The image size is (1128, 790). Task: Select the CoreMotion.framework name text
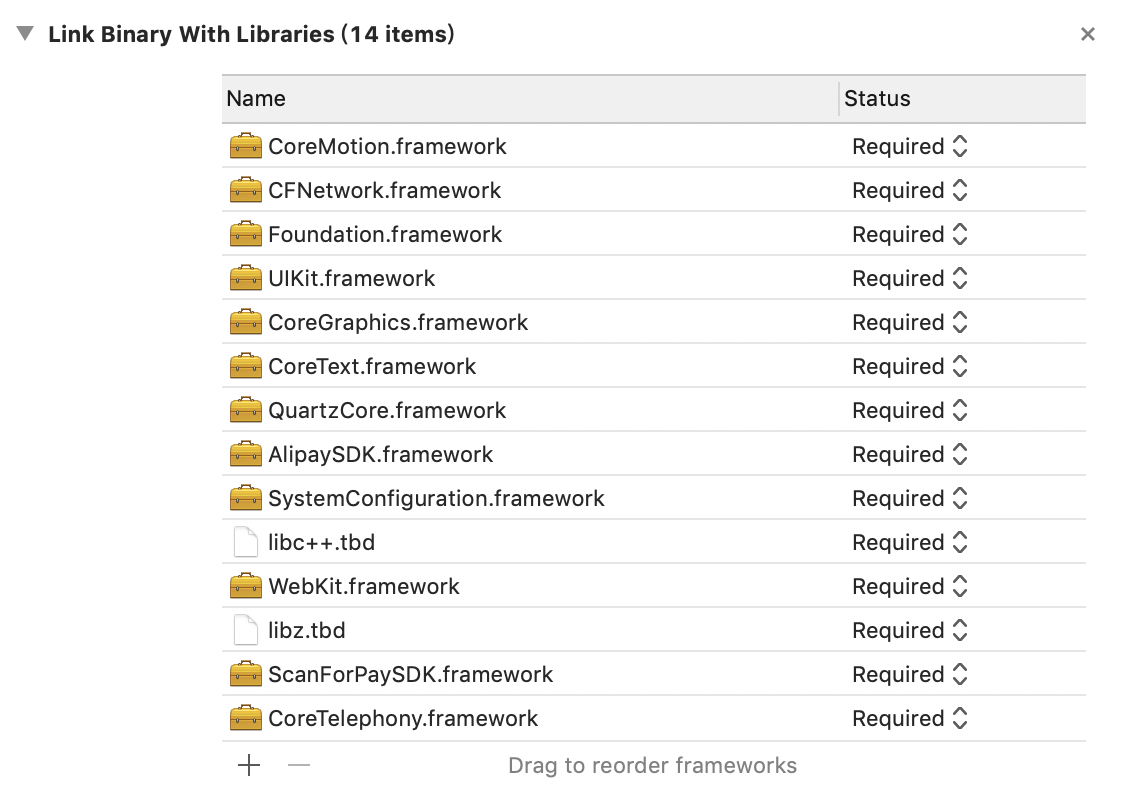click(x=387, y=146)
